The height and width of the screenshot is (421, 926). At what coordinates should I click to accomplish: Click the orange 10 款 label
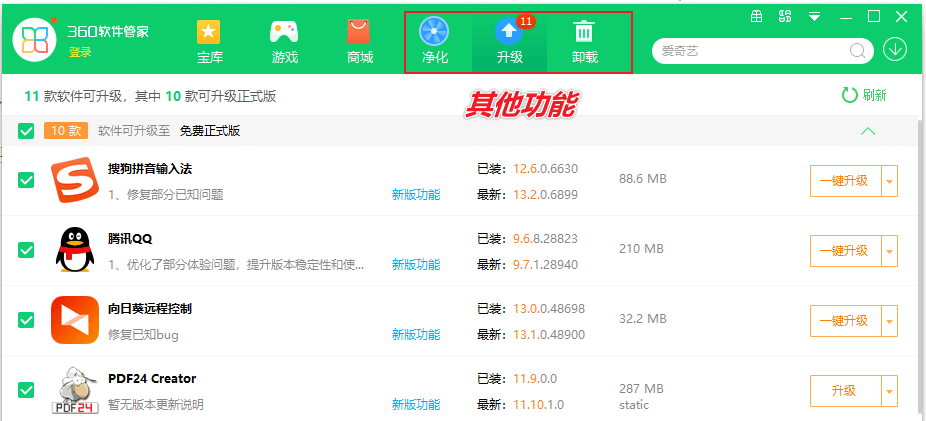click(66, 131)
